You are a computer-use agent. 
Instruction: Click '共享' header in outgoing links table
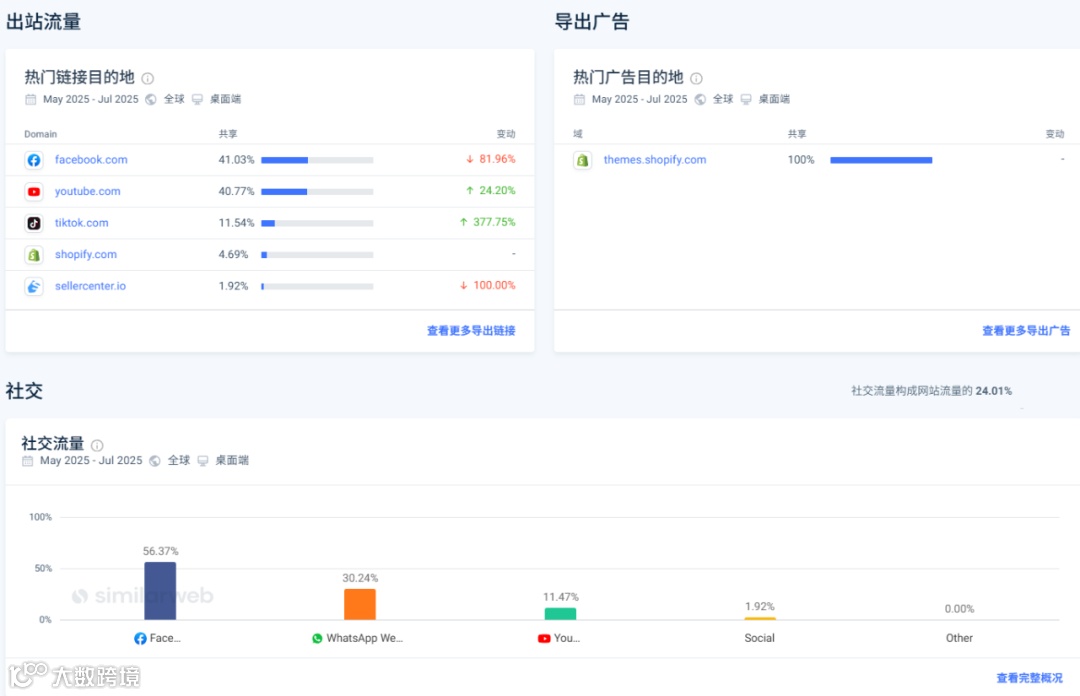[228, 134]
